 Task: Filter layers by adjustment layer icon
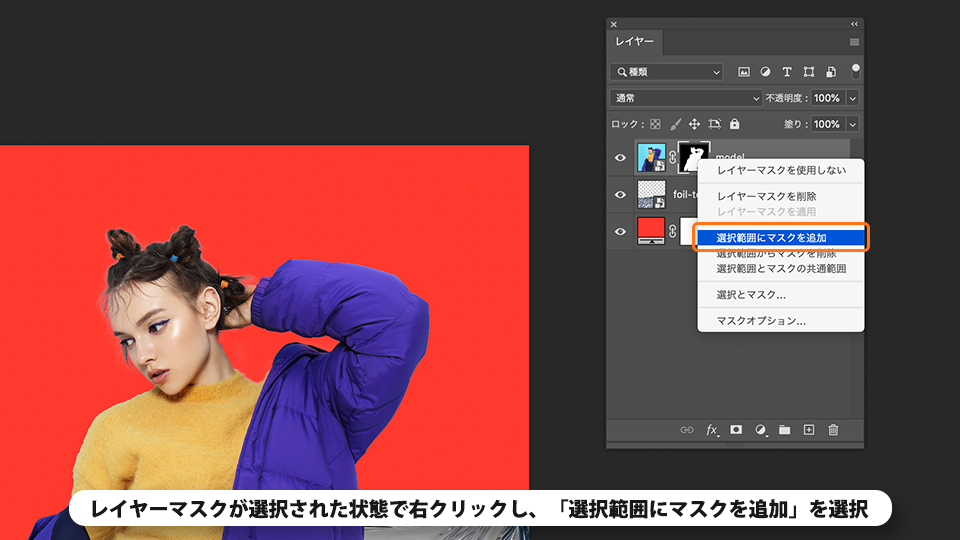(765, 72)
